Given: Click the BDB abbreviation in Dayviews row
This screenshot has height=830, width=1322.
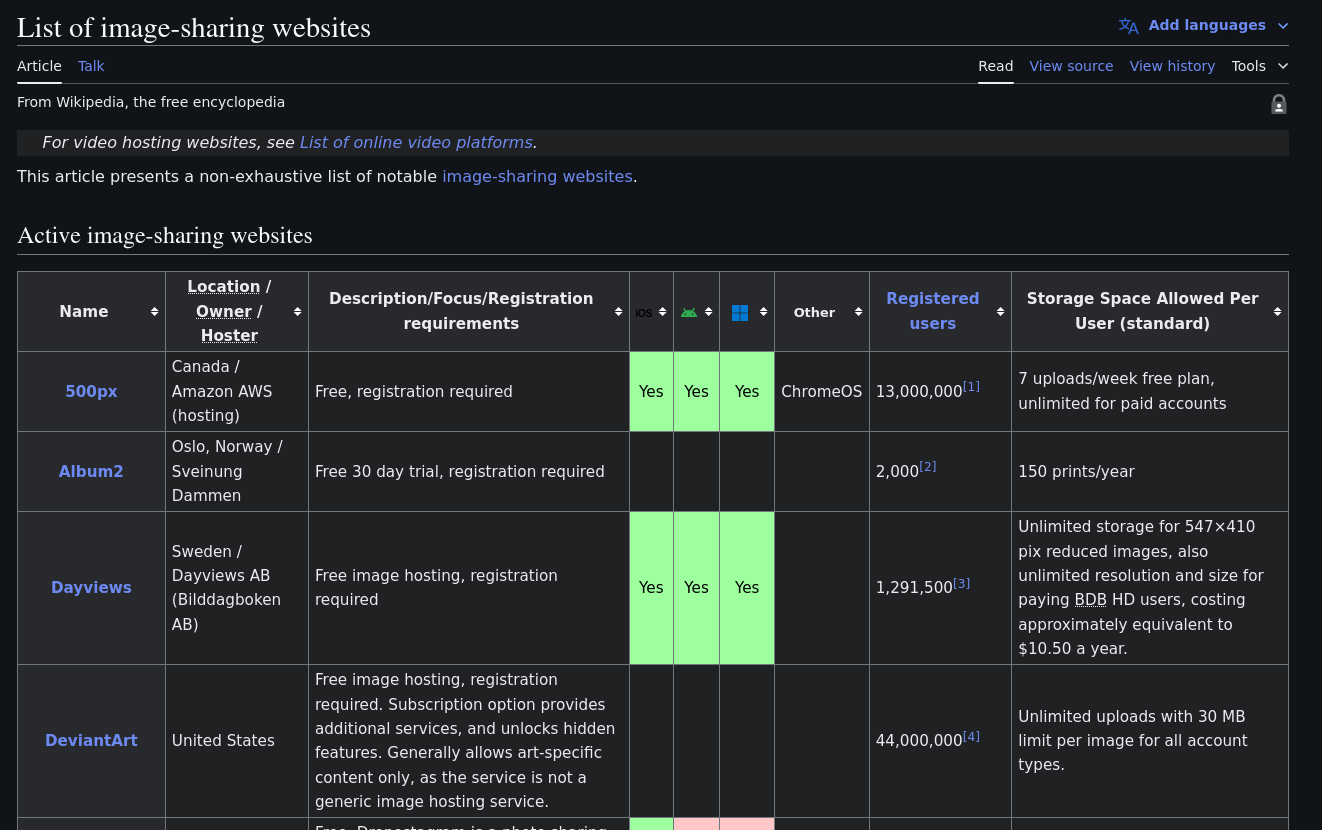Looking at the screenshot, I should 1091,600.
